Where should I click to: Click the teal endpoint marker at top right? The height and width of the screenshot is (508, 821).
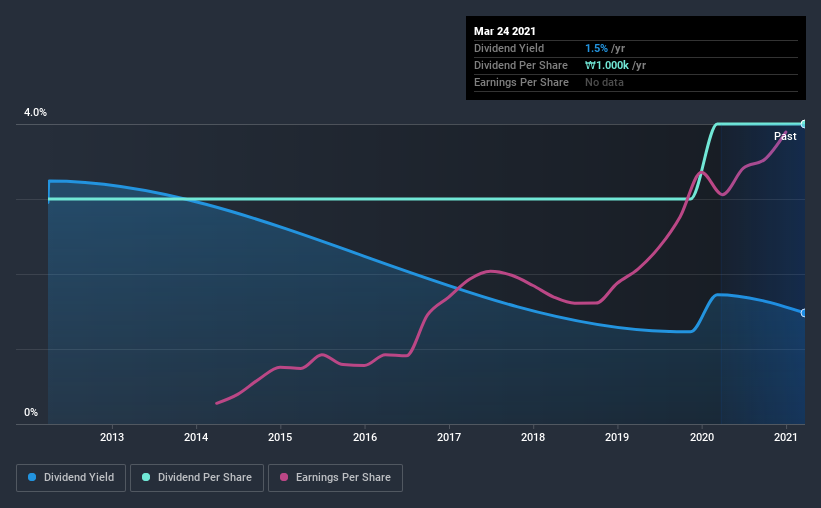pyautogui.click(x=803, y=124)
